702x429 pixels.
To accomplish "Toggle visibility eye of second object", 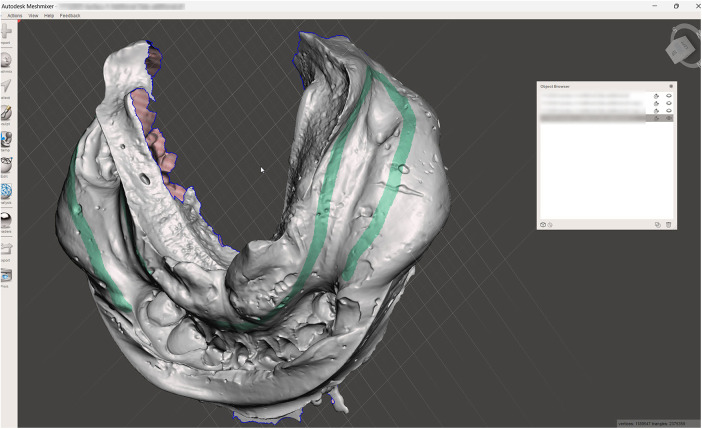I will click(x=669, y=103).
